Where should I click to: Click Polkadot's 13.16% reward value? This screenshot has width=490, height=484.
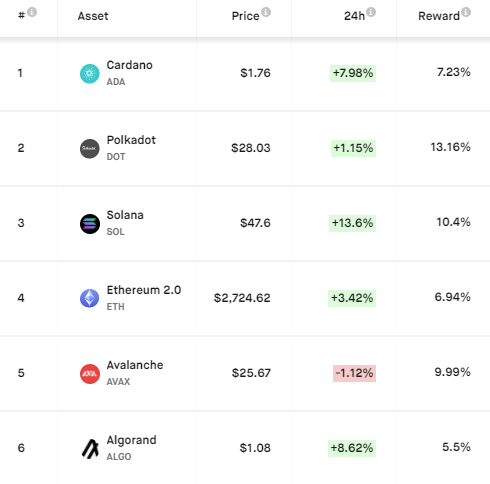(450, 147)
